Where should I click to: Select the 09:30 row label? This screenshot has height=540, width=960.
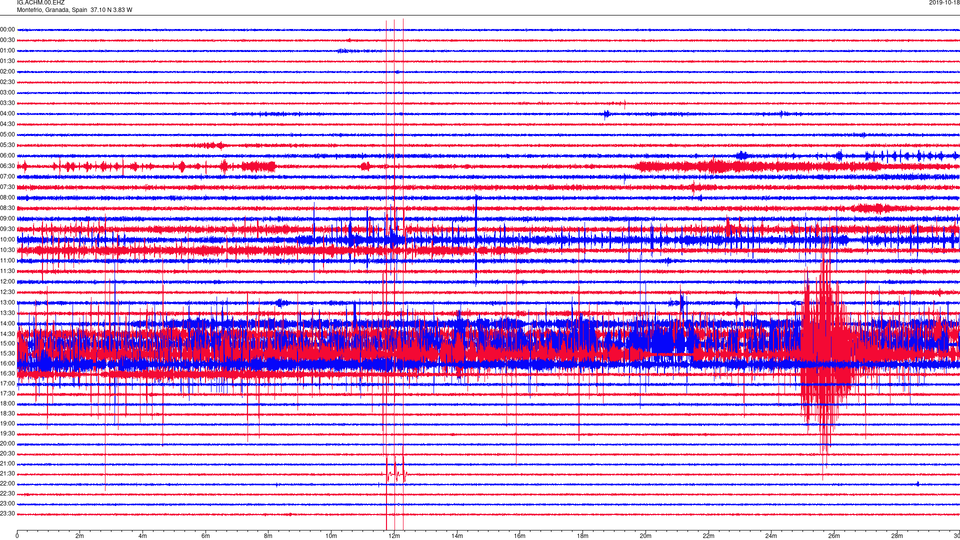[x=8, y=230]
